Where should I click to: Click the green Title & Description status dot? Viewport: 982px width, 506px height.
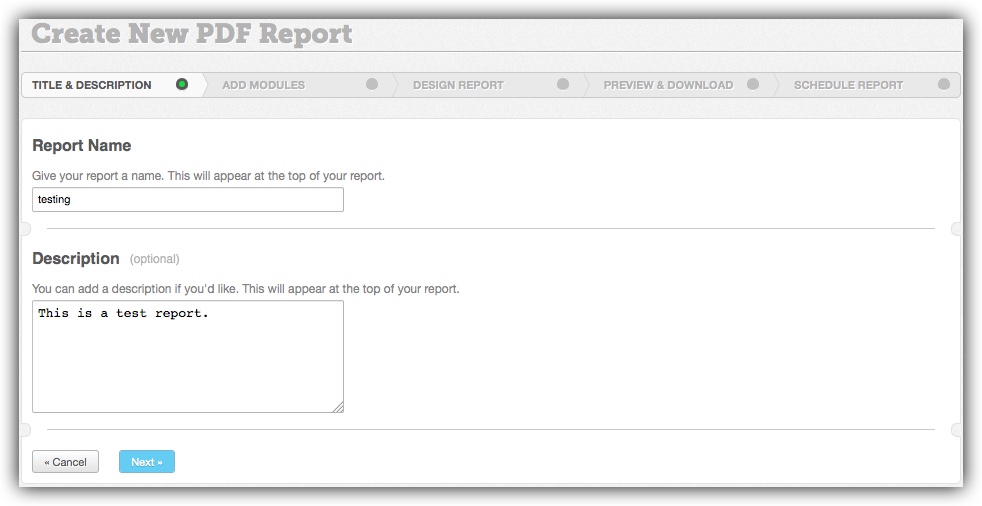tap(182, 84)
